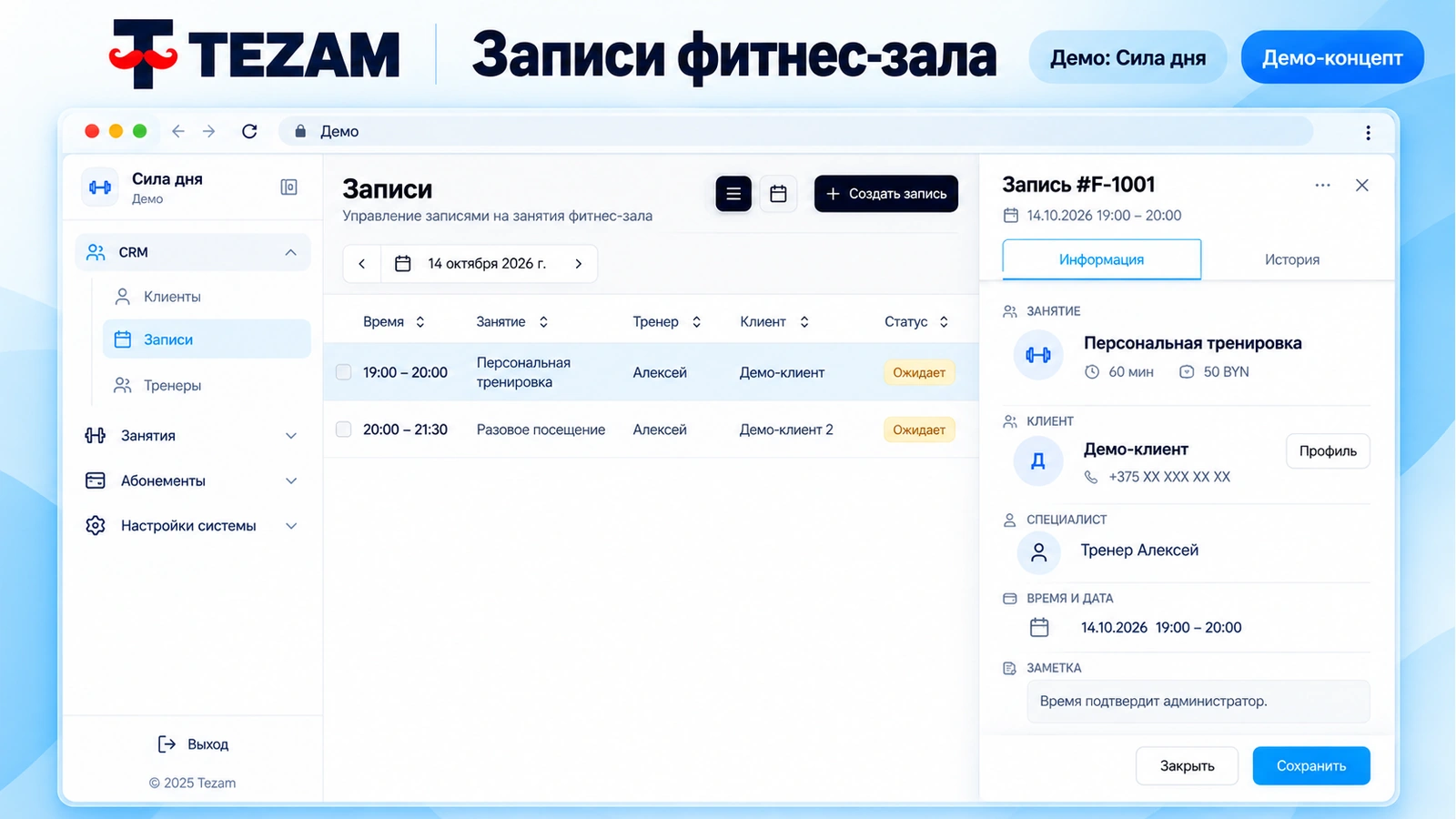Click the lock icon in address bar

tap(300, 131)
